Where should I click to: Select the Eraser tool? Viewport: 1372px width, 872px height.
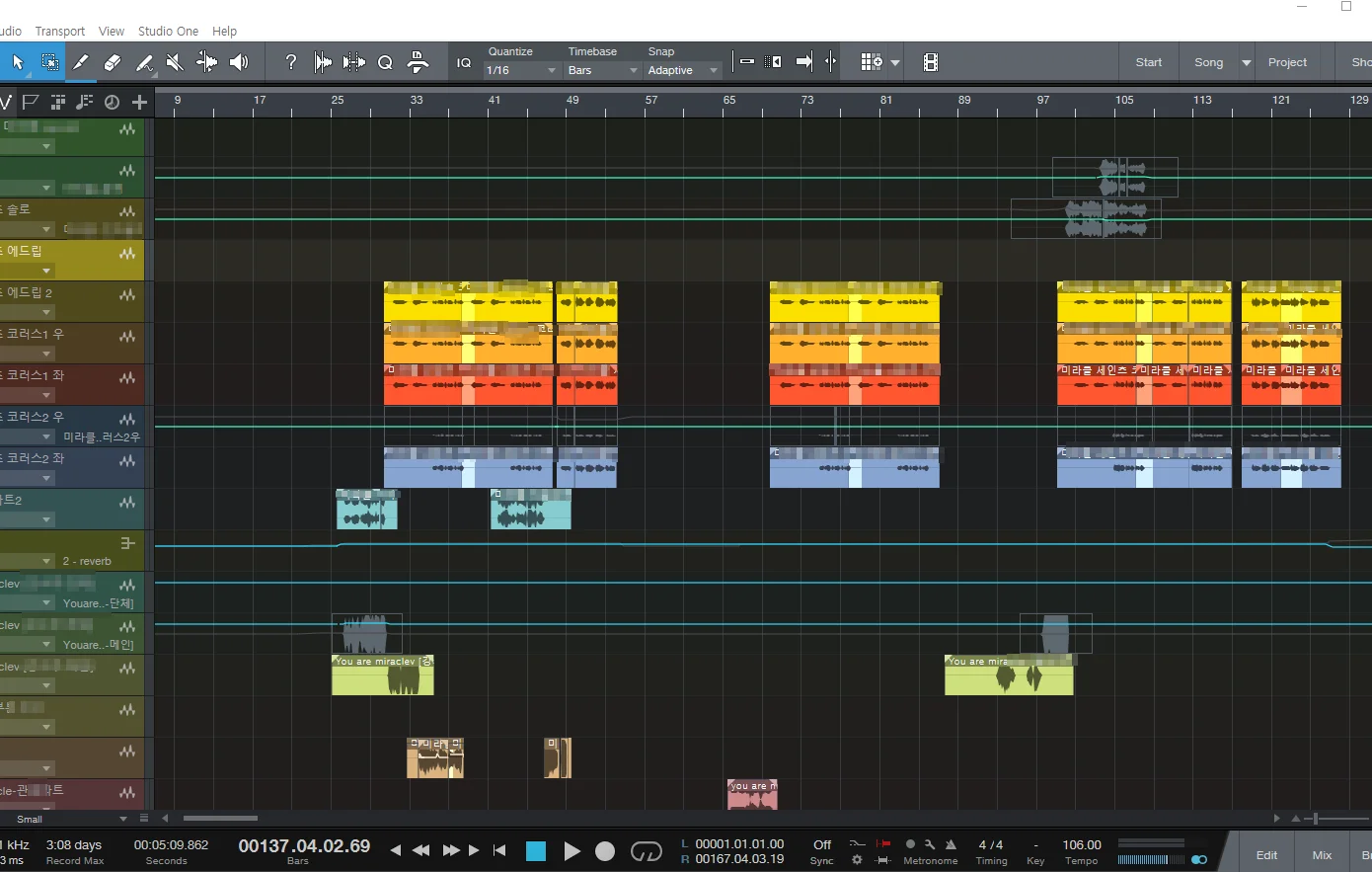pyautogui.click(x=113, y=62)
